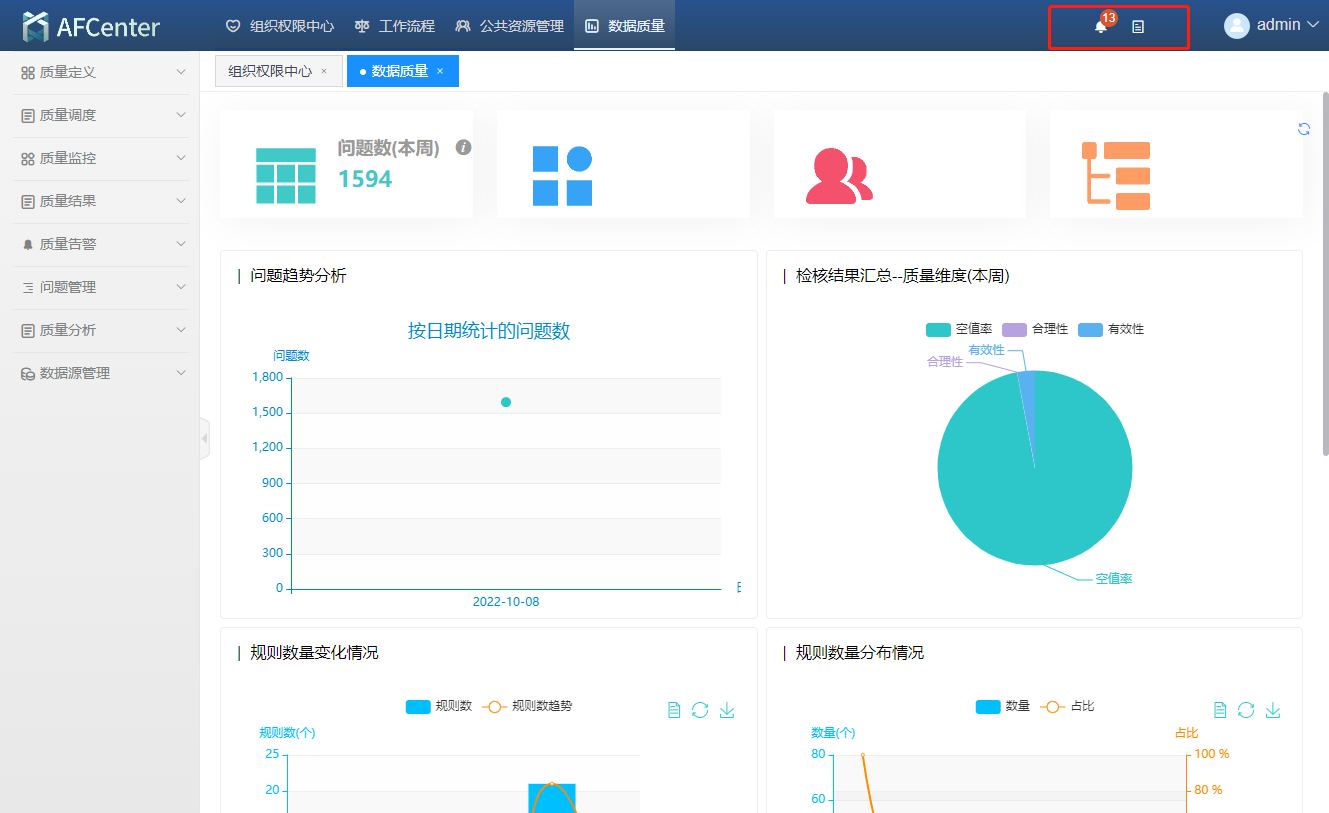
Task: Open data view in the 规则数量变化情况 chart
Action: pos(674,710)
